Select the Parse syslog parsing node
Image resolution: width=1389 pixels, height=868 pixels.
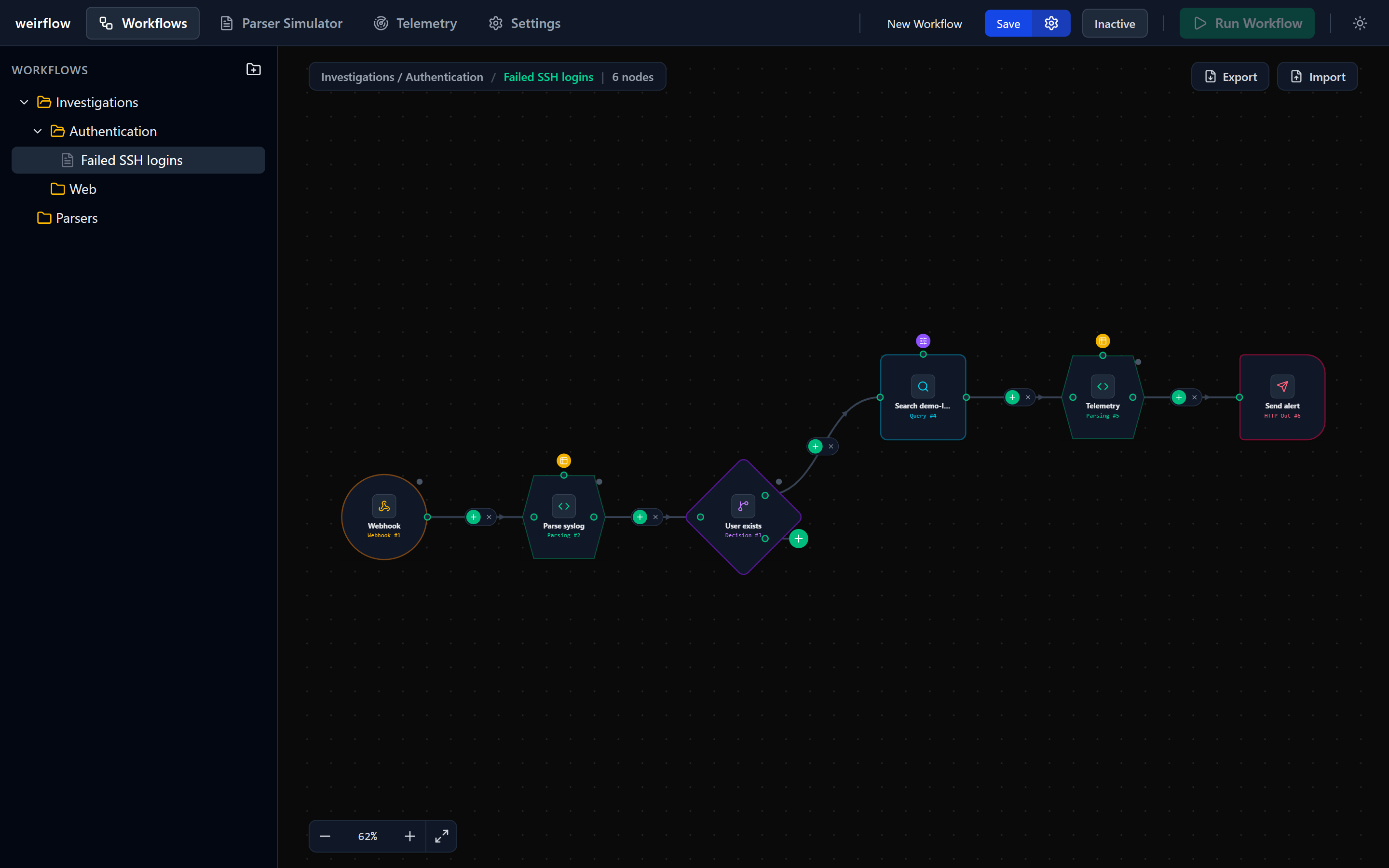(564, 516)
